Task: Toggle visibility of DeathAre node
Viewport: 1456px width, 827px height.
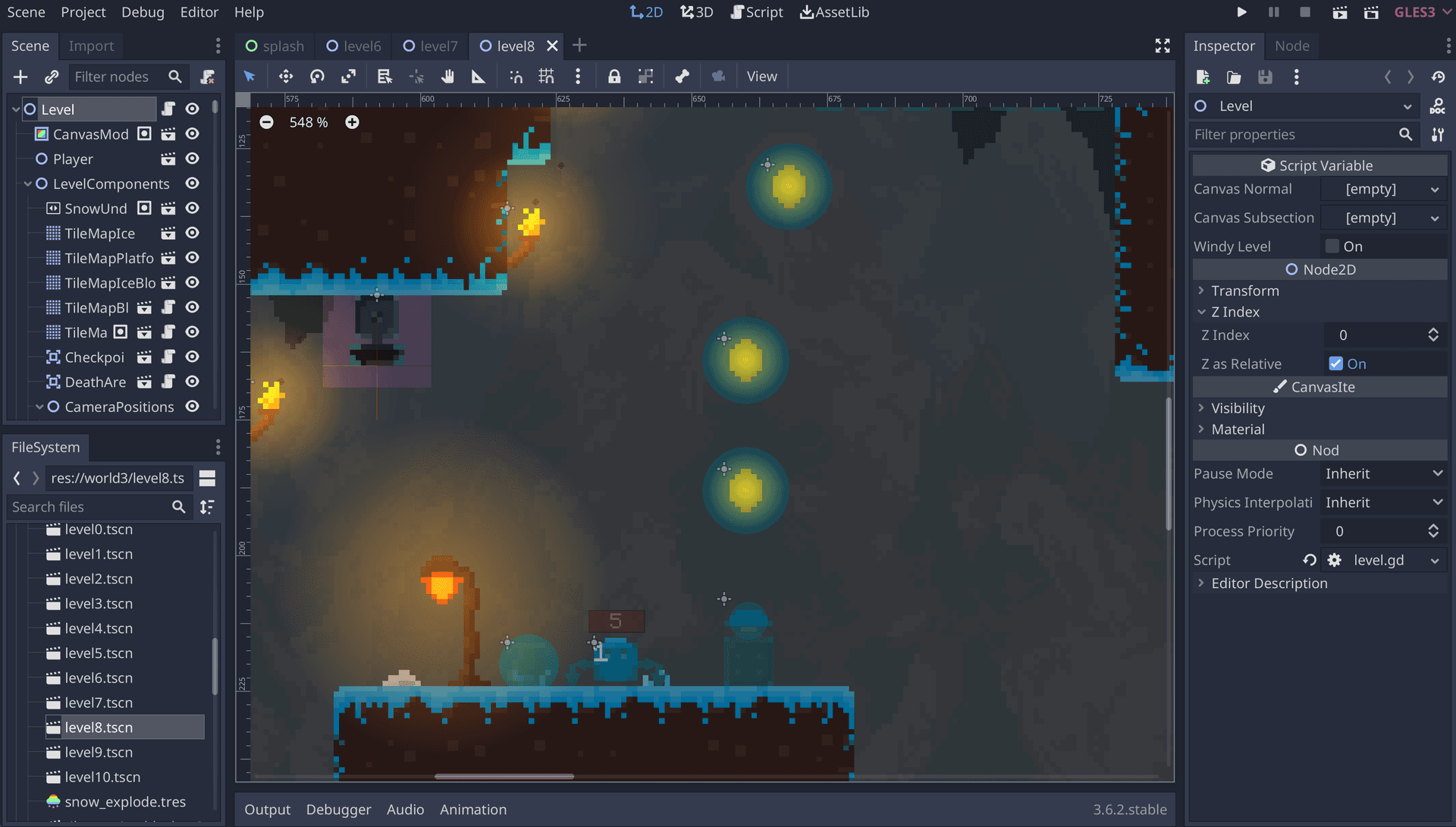Action: [x=193, y=382]
